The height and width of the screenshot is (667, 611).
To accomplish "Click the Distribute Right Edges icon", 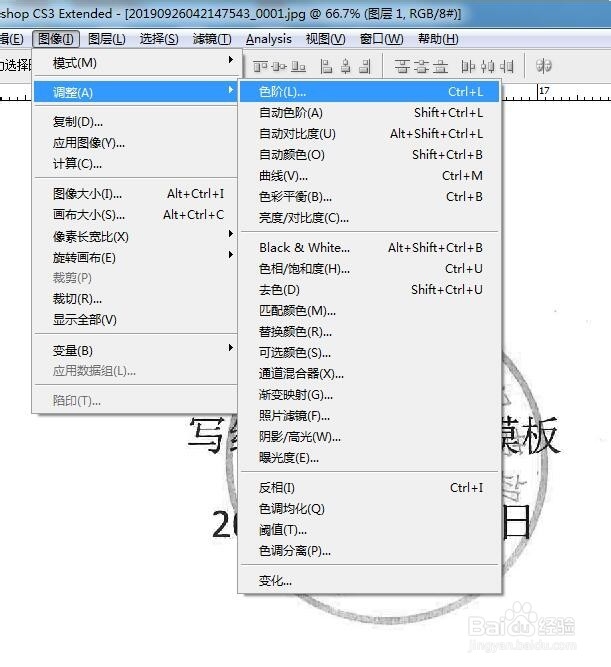I will point(507,66).
